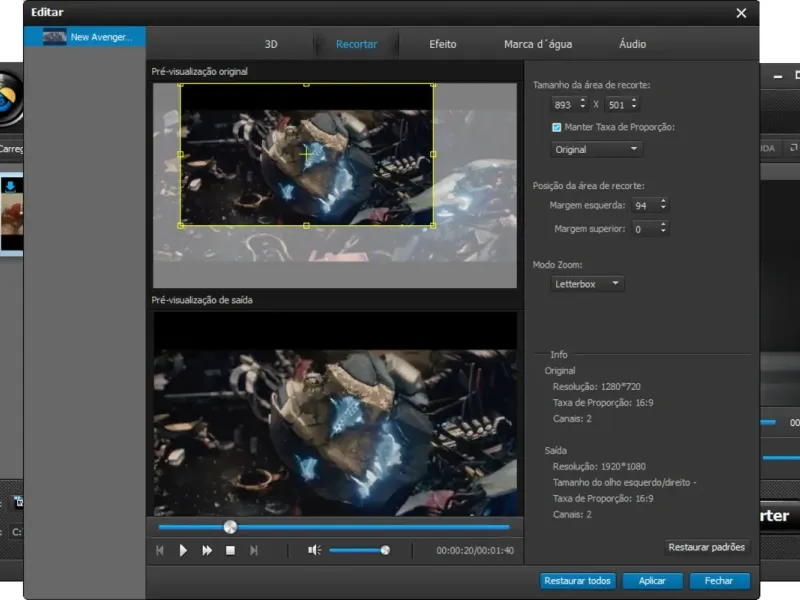Open the Original aspect ratio dropdown
800x600 pixels.
click(597, 149)
